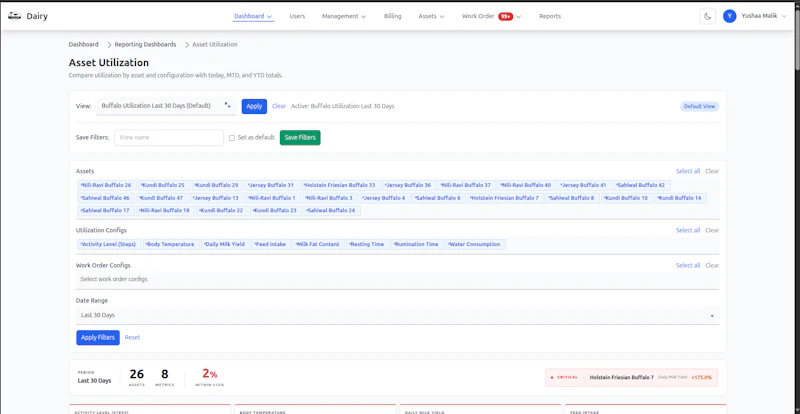Screen dimensions: 800x414
Task: Click the Reporting Dashboards breadcrumb
Action: [x=145, y=44]
